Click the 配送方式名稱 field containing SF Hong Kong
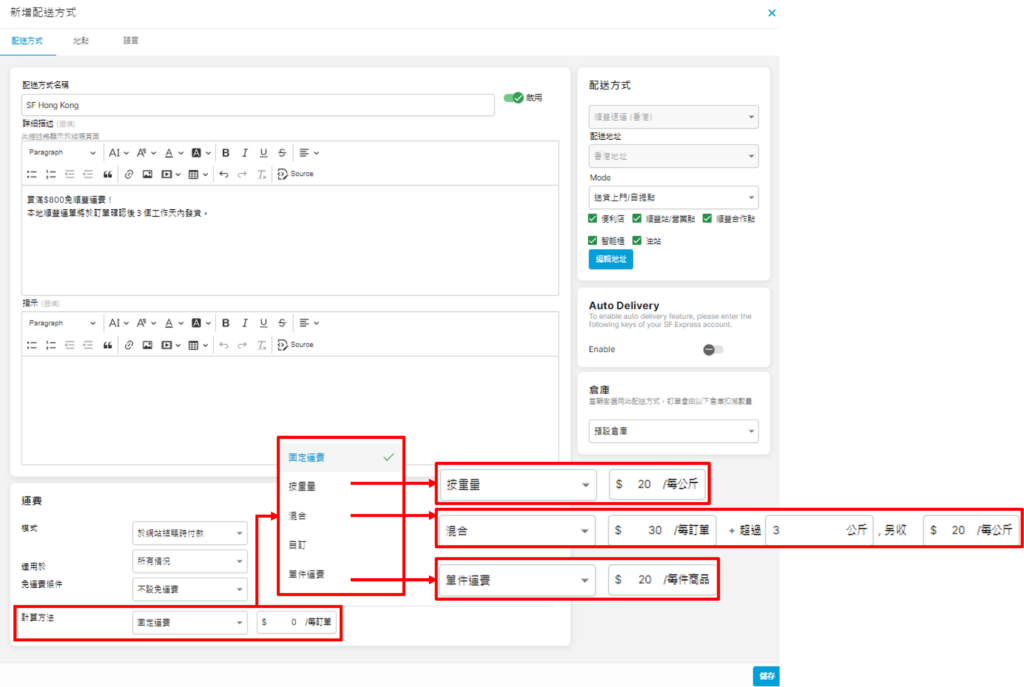 tap(257, 105)
